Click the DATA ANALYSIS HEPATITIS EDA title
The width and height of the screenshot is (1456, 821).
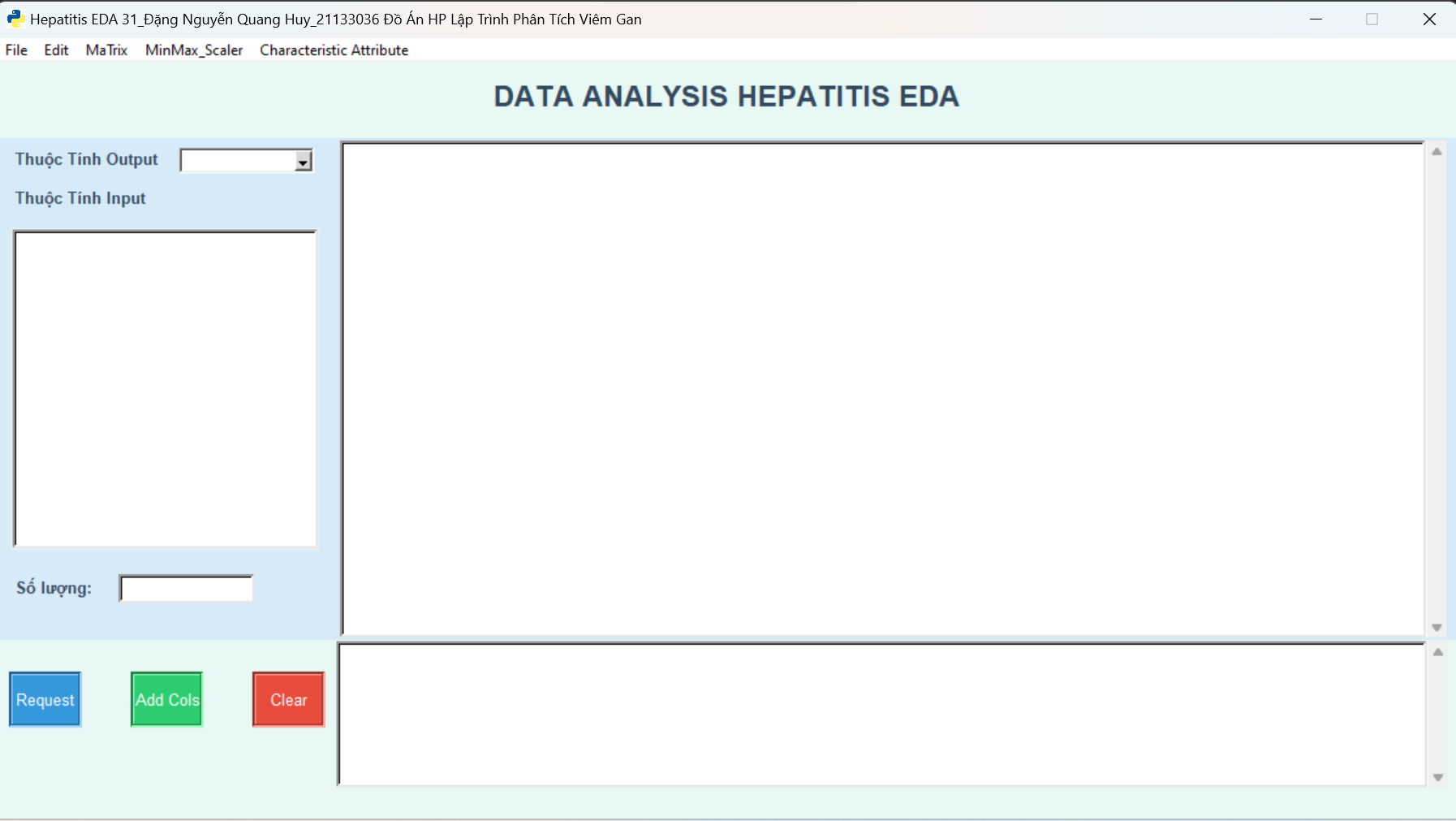click(726, 96)
